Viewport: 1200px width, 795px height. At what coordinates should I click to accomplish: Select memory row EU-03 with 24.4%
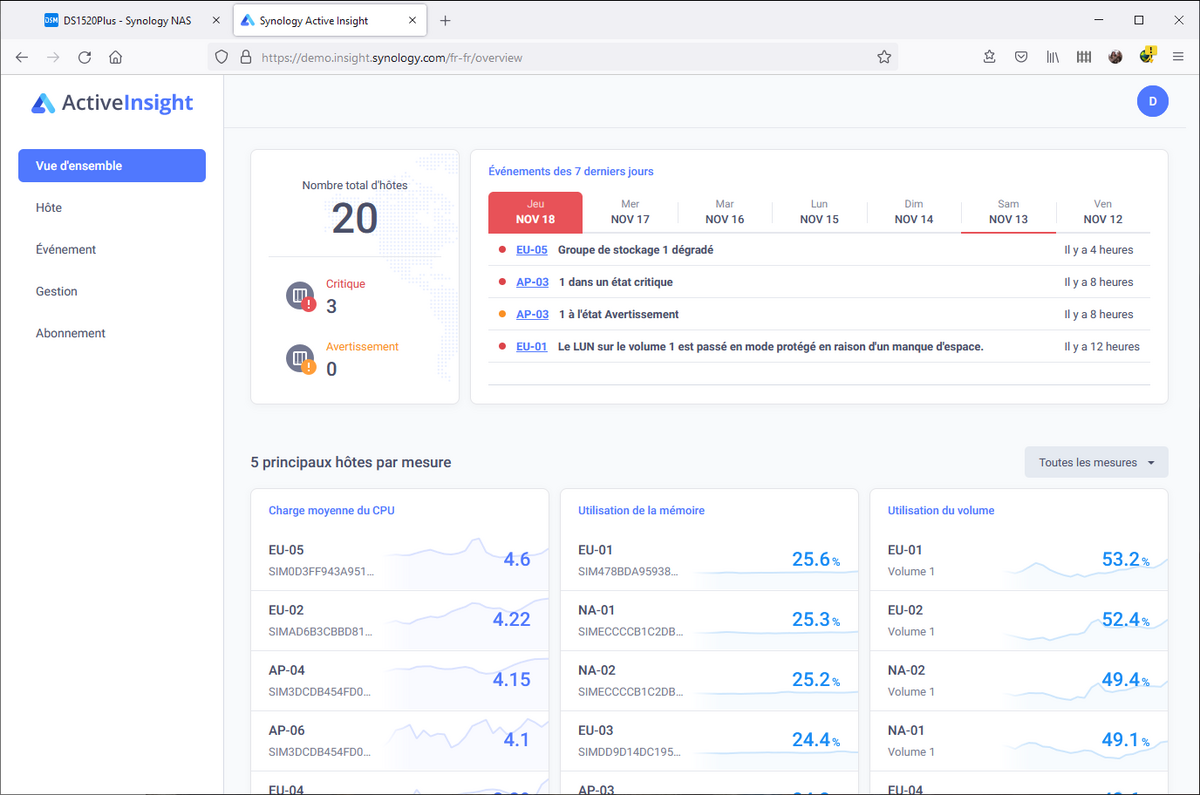point(709,740)
